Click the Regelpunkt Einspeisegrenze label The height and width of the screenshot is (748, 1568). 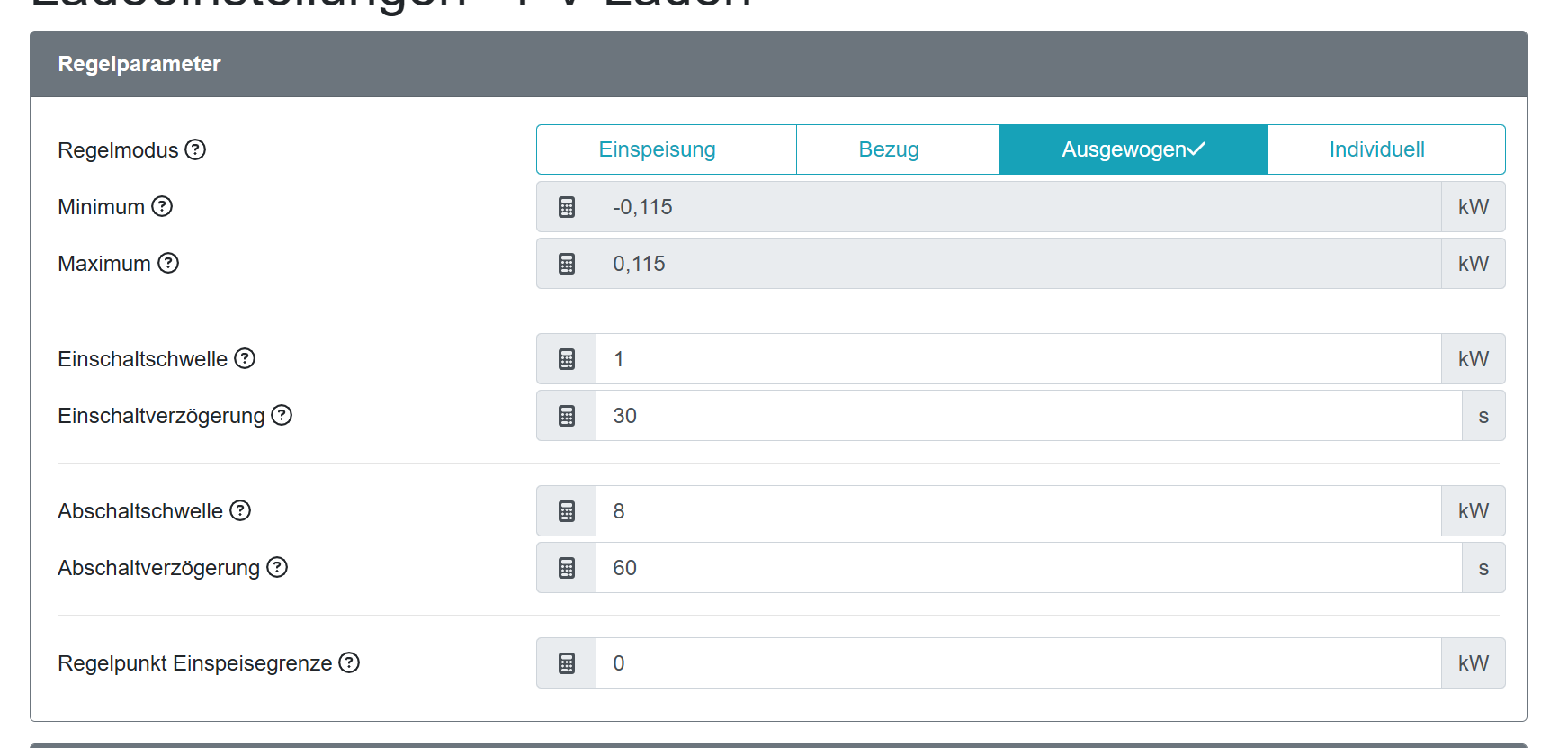(x=195, y=663)
